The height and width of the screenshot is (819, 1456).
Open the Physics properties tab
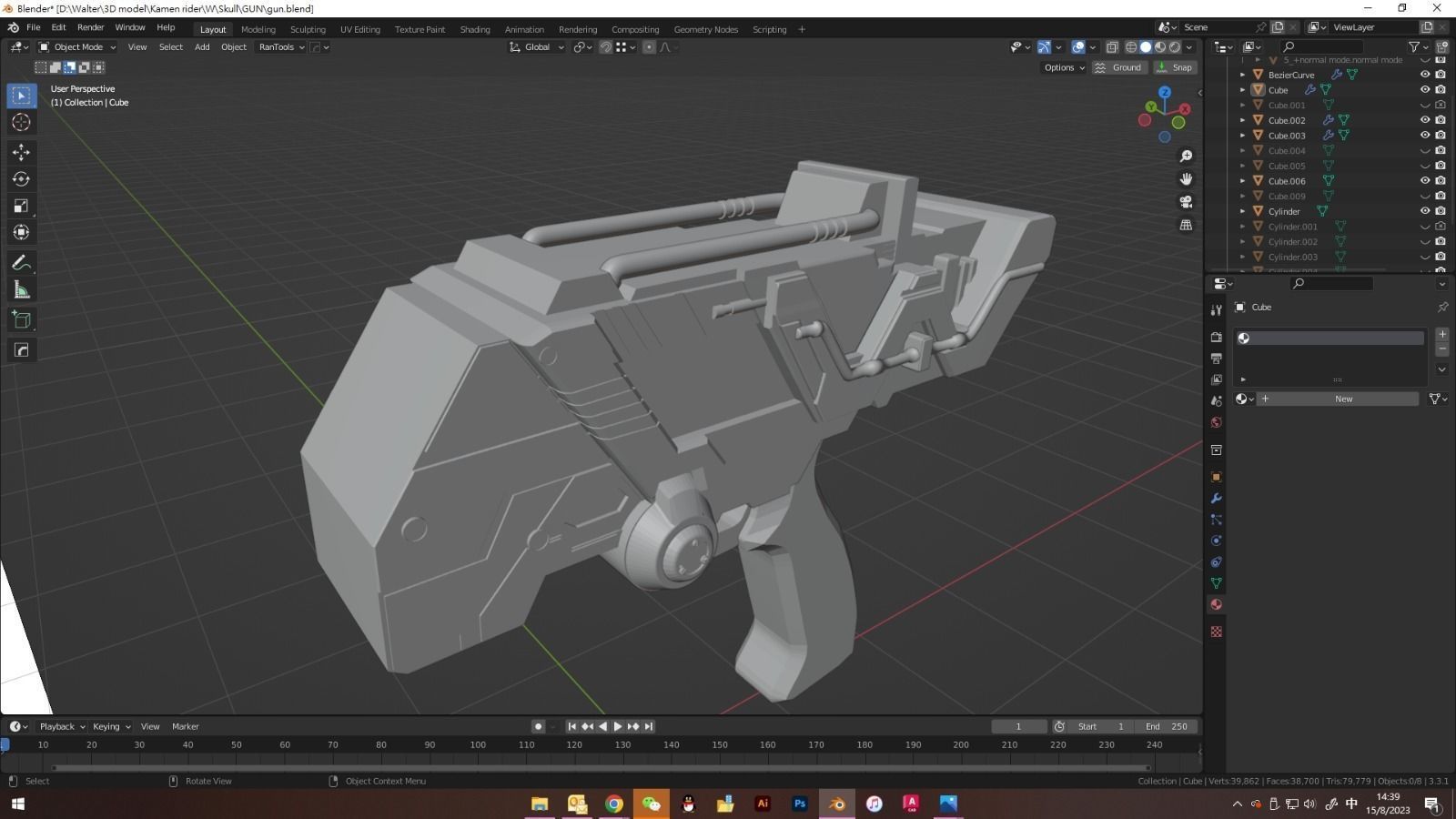point(1216,541)
